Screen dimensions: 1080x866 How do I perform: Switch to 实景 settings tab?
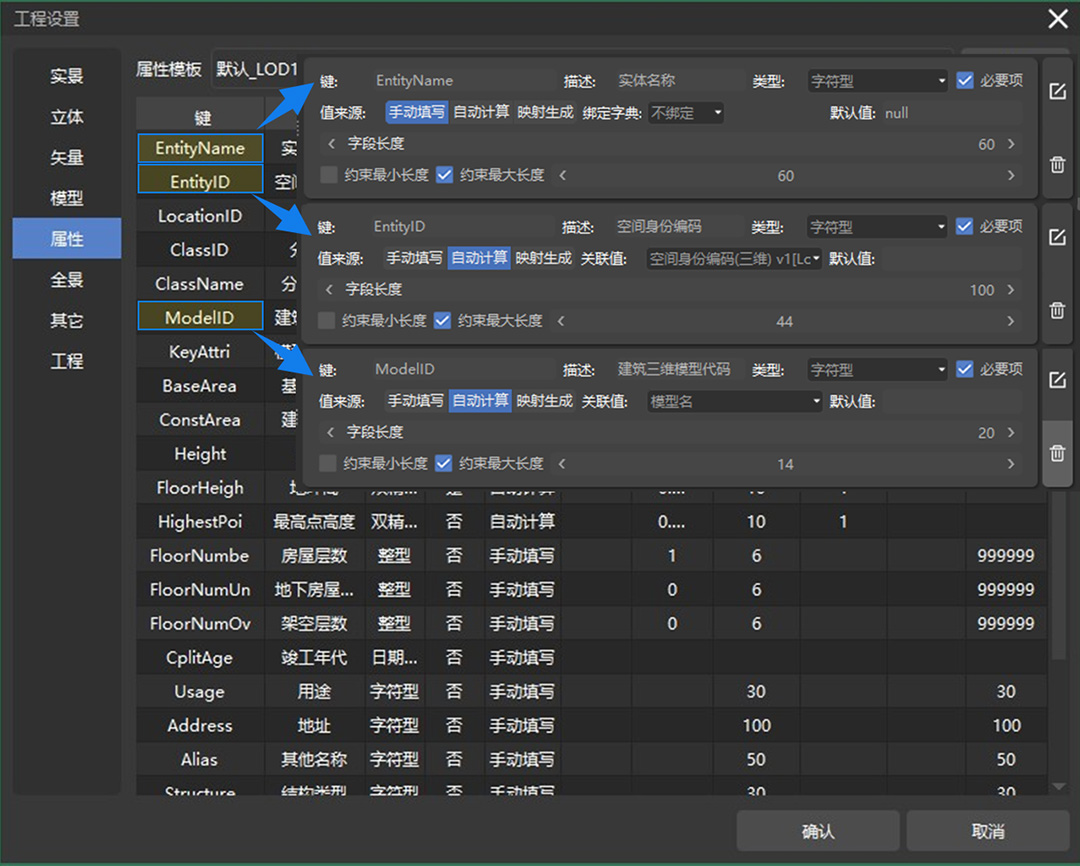point(67,76)
